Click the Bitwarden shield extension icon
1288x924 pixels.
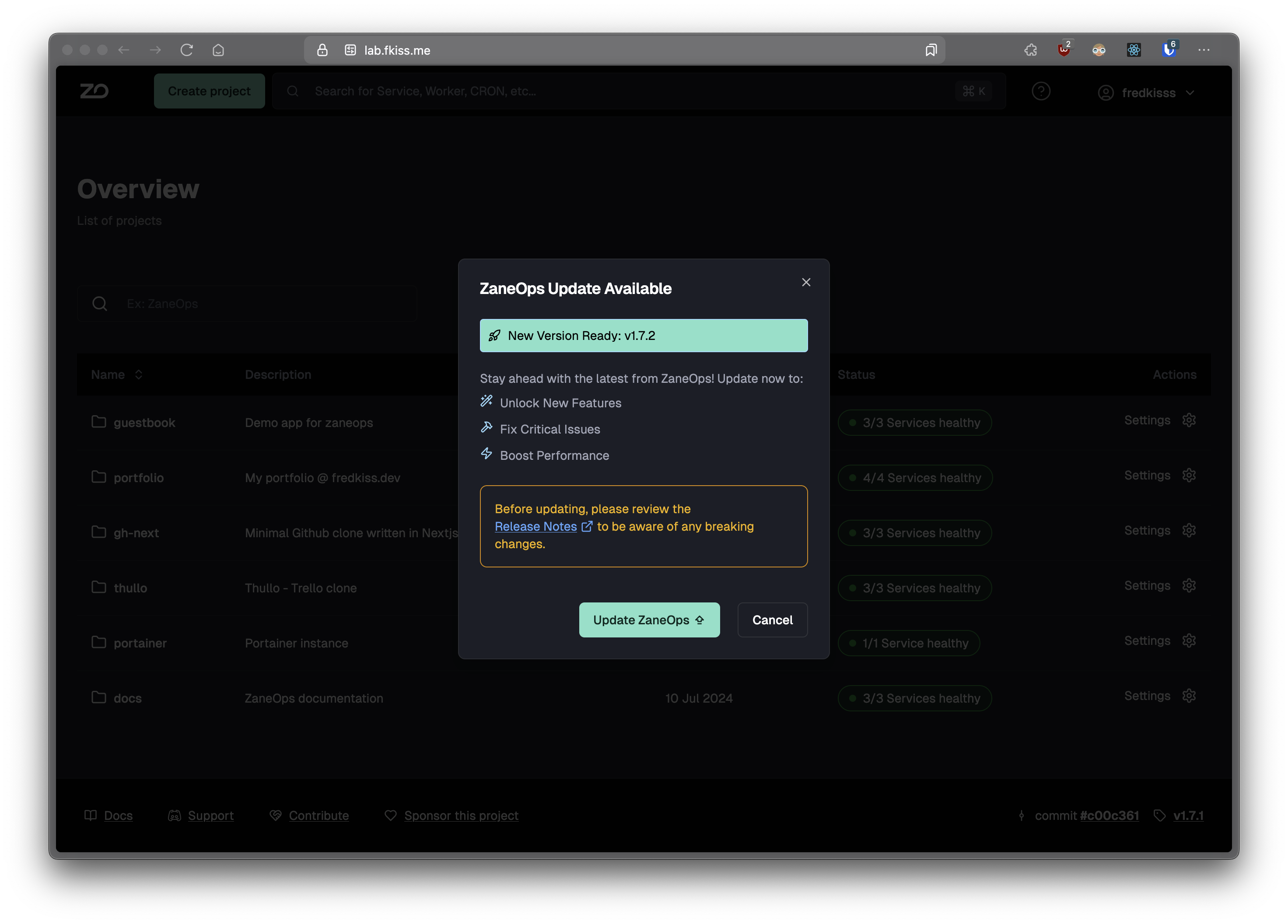pyautogui.click(x=1169, y=49)
